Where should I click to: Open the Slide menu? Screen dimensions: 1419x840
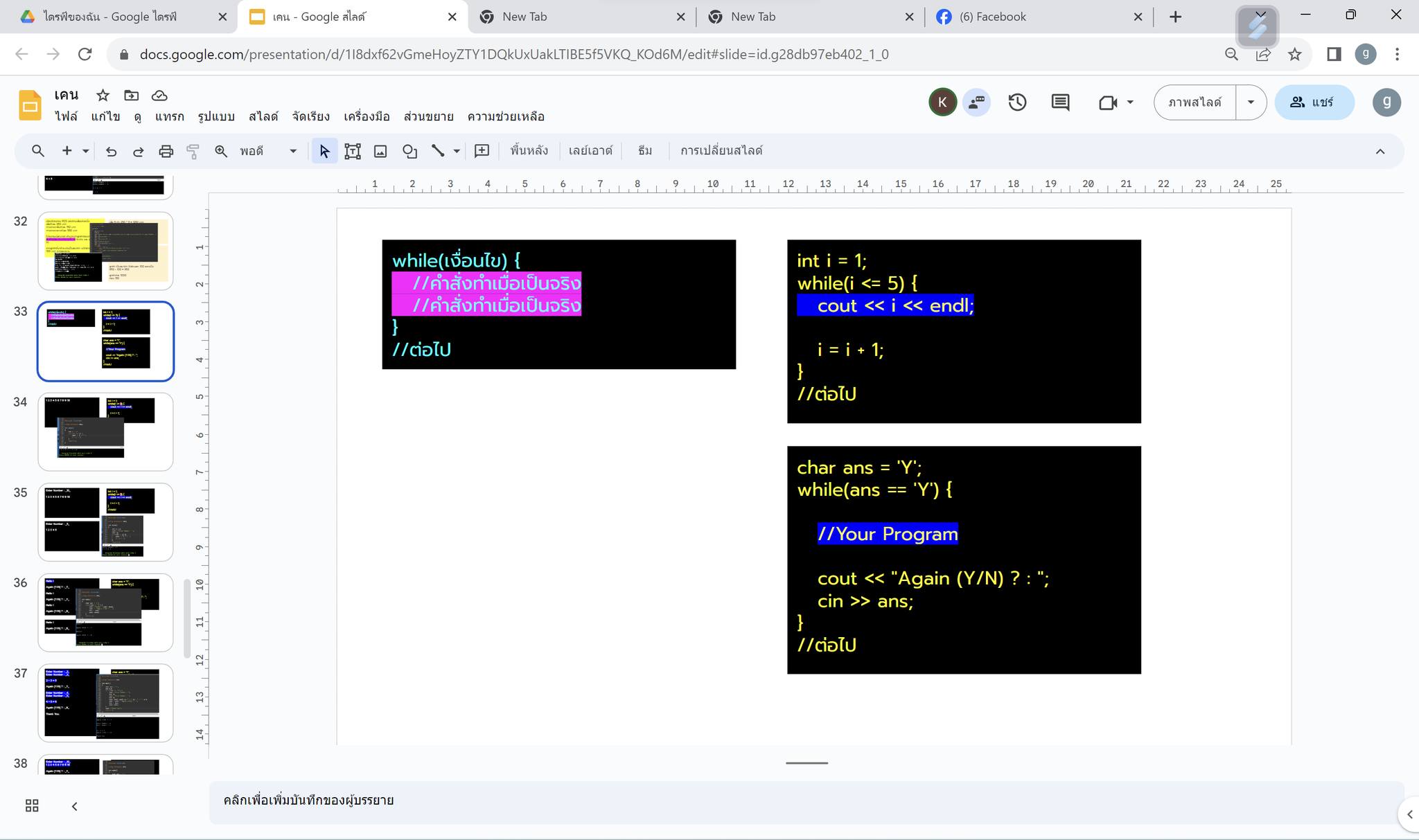coord(263,116)
